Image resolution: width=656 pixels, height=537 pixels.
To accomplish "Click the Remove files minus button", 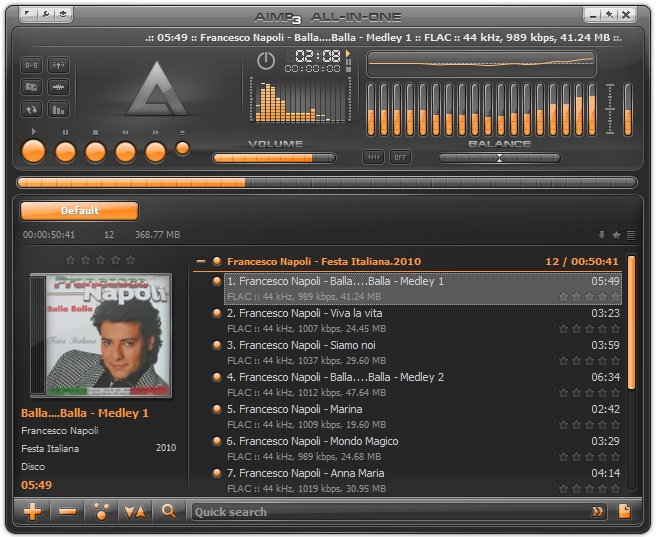I will [67, 511].
